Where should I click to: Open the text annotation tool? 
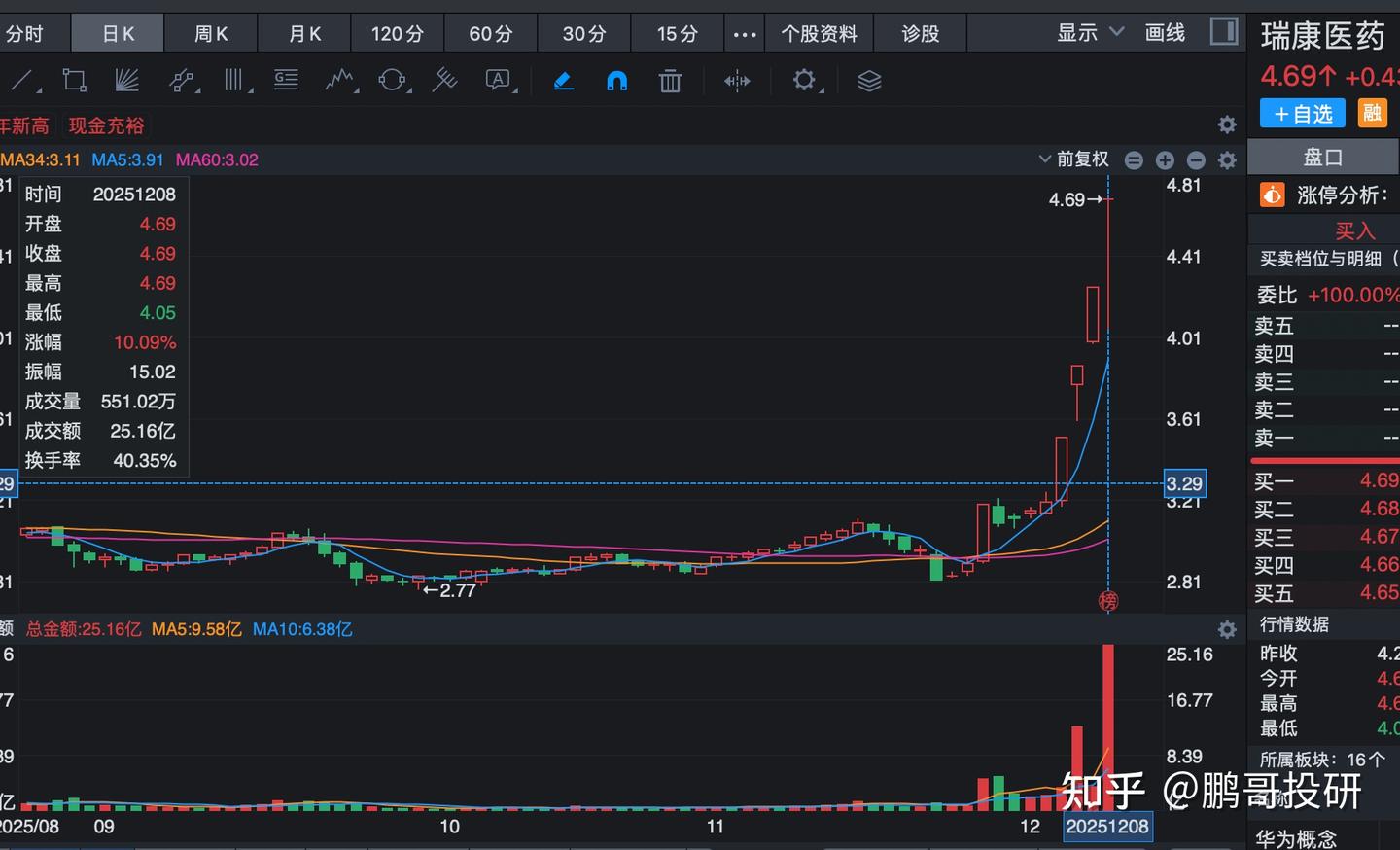pyautogui.click(x=497, y=80)
